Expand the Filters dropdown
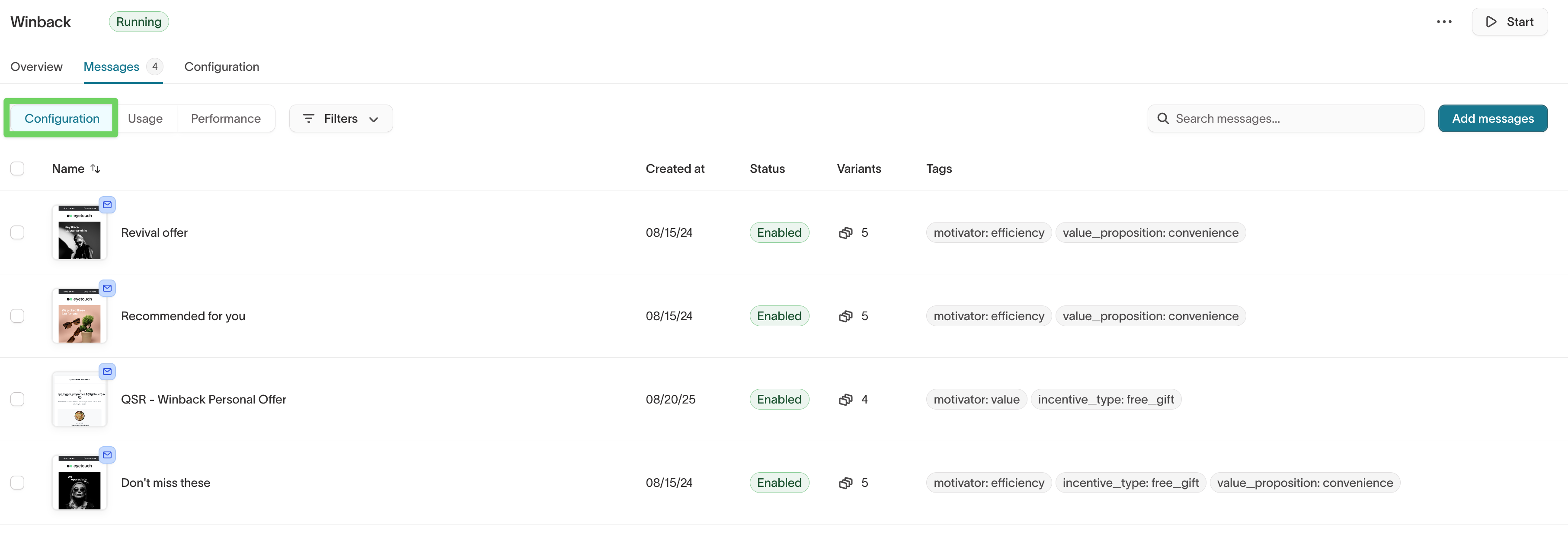The width and height of the screenshot is (1568, 534). [x=374, y=119]
